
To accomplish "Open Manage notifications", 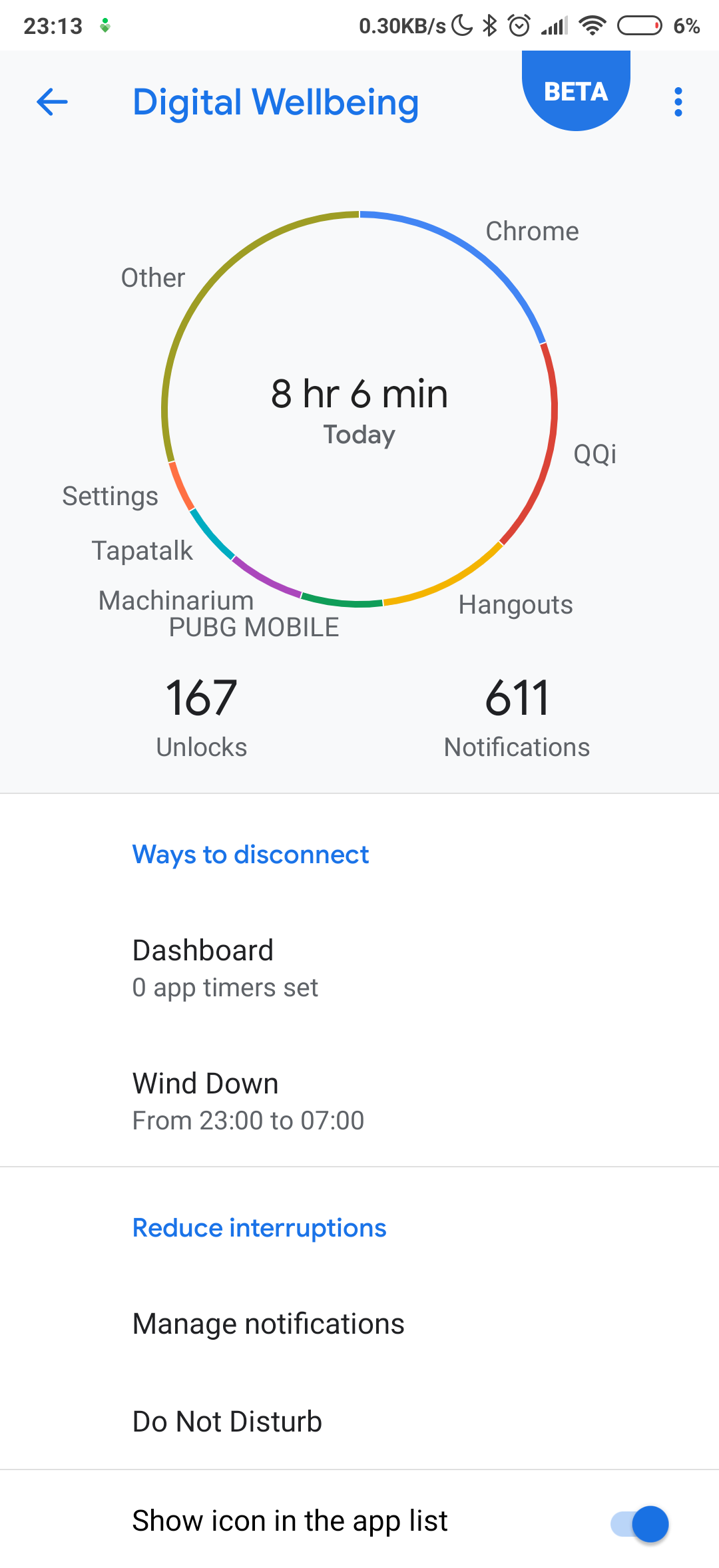I will [x=268, y=1324].
